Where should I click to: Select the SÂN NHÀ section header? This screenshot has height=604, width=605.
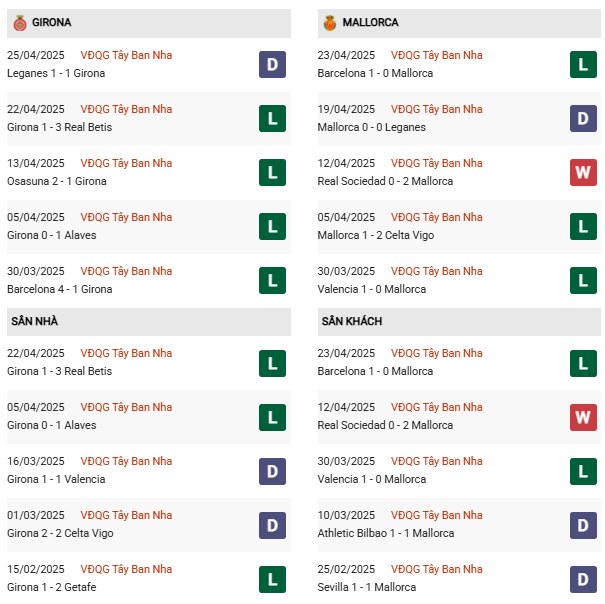click(149, 321)
